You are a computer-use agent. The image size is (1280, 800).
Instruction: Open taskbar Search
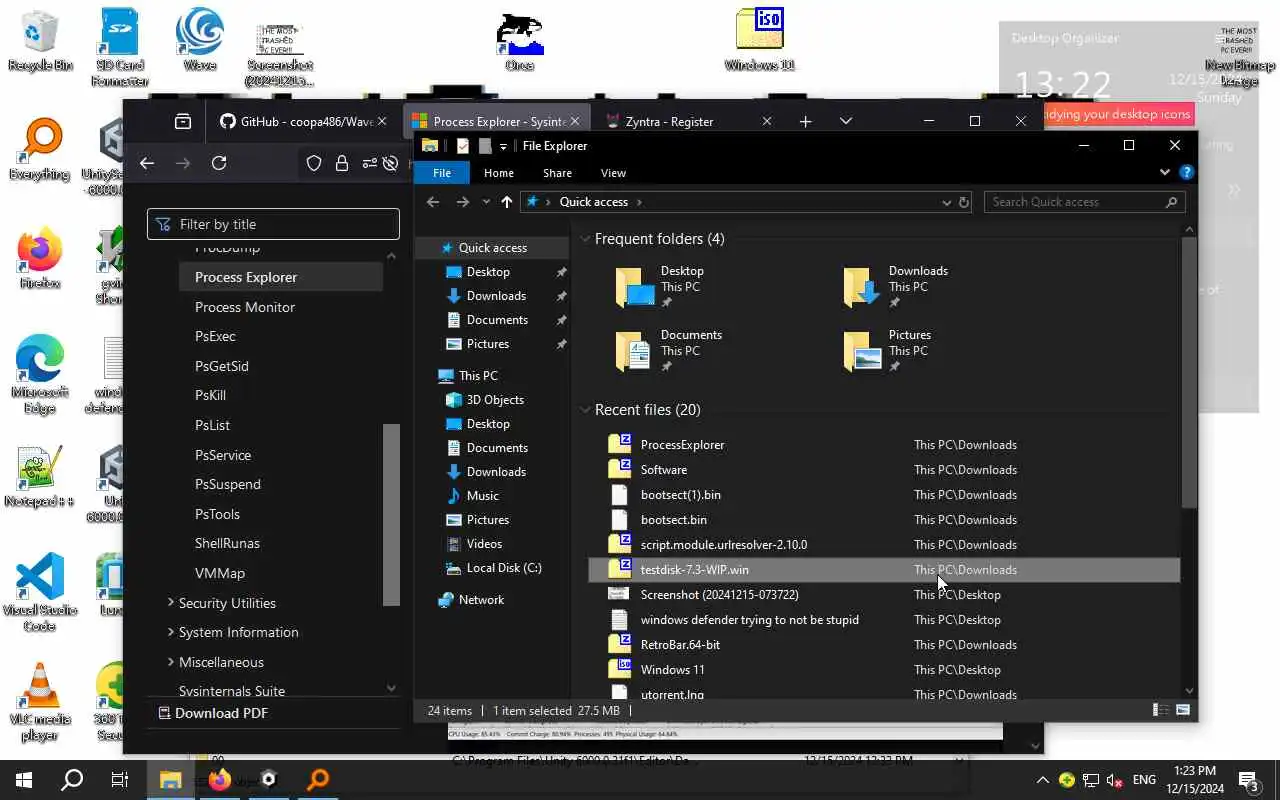(x=72, y=780)
